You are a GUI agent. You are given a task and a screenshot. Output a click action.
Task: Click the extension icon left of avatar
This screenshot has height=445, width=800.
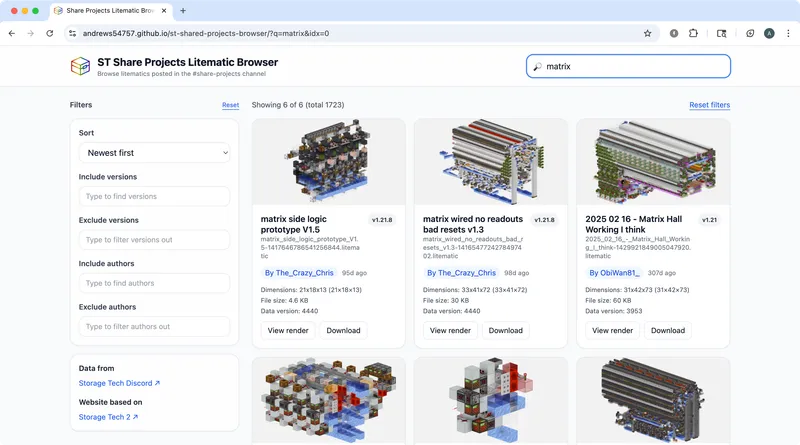pyautogui.click(x=750, y=33)
